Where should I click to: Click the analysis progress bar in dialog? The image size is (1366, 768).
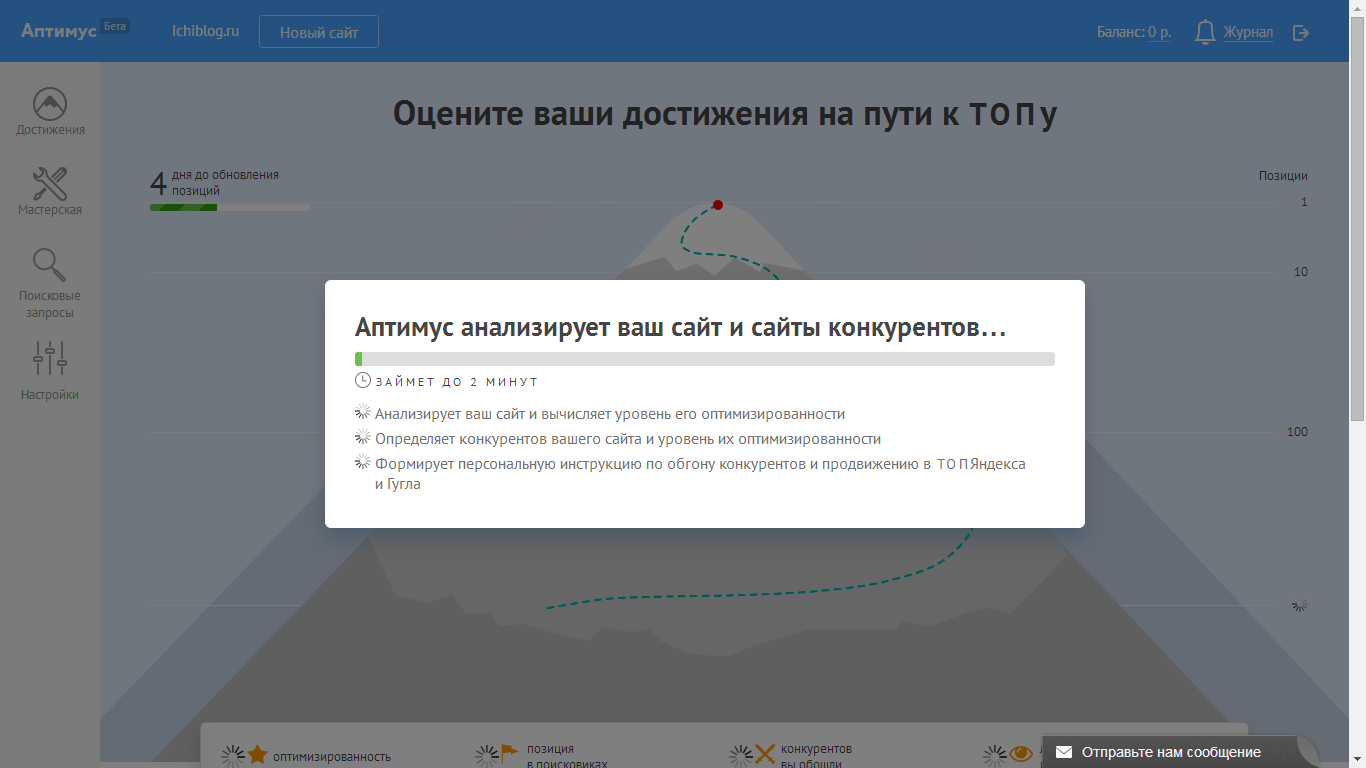tap(705, 359)
